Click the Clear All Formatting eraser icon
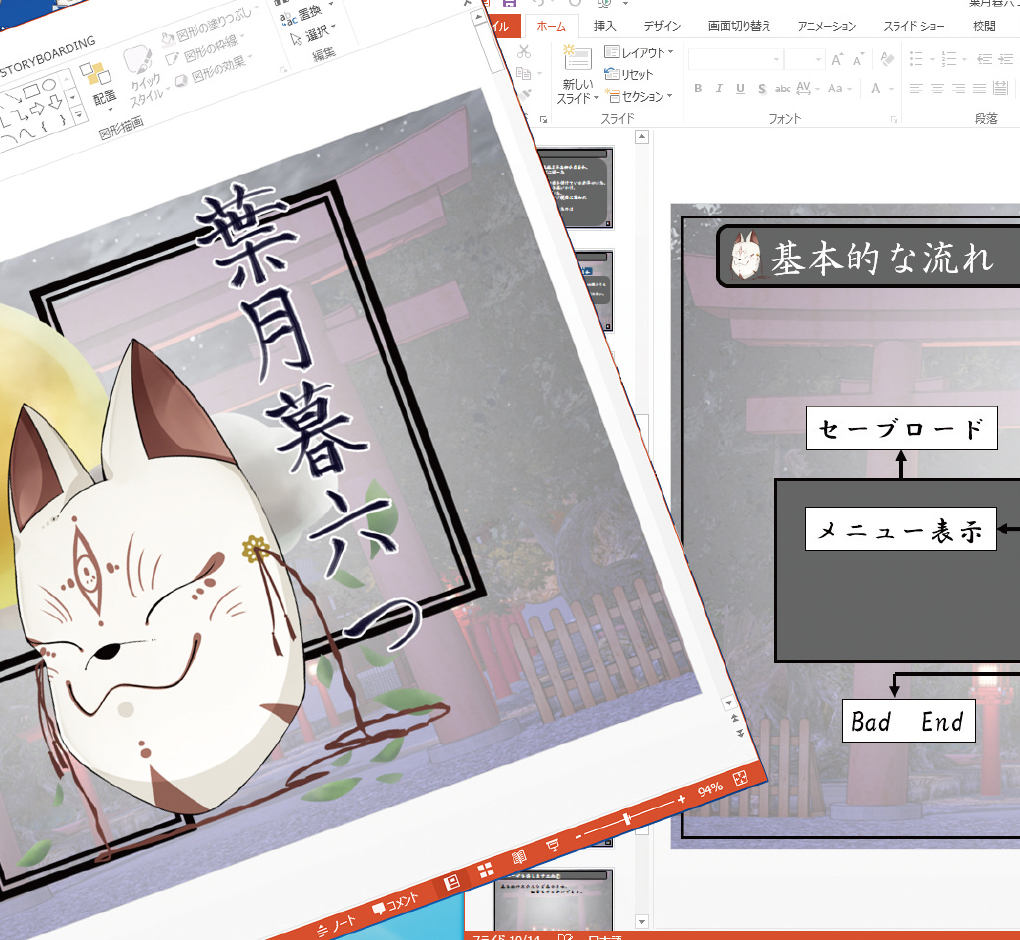This screenshot has width=1020, height=940. (x=887, y=59)
